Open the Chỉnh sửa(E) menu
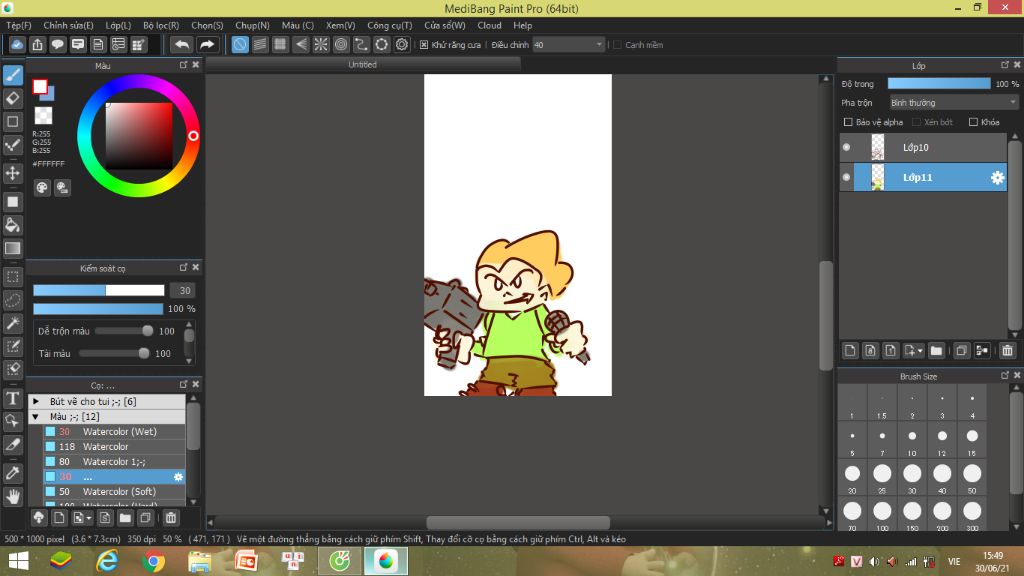 point(69,25)
